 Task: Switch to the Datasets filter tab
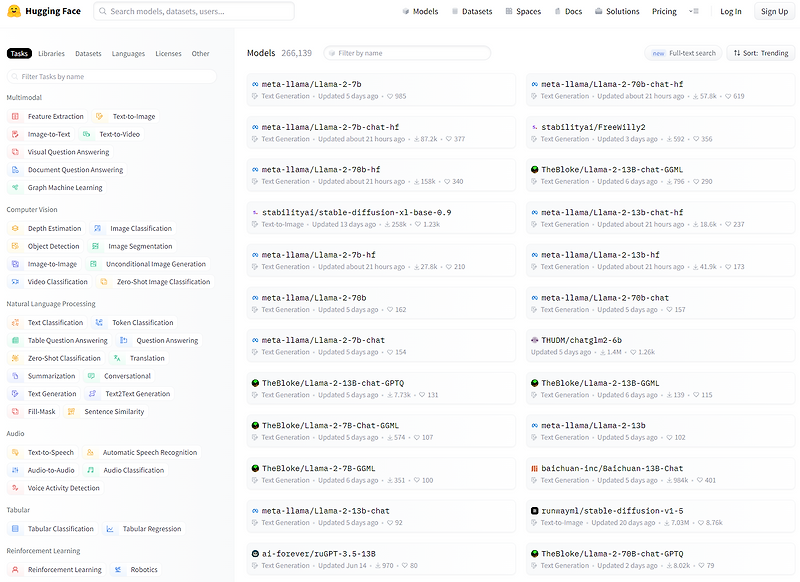click(88, 54)
